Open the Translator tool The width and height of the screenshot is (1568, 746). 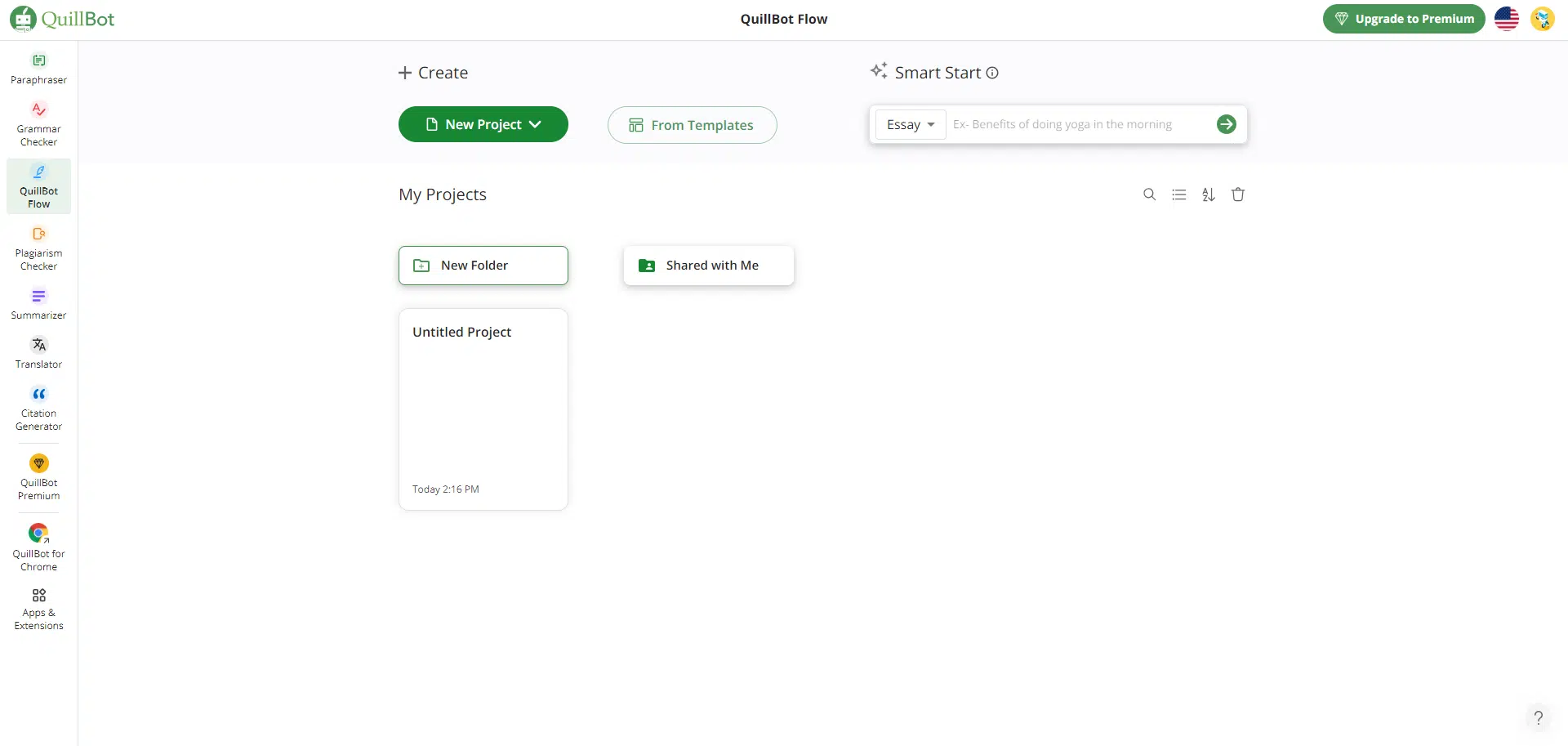(x=38, y=353)
